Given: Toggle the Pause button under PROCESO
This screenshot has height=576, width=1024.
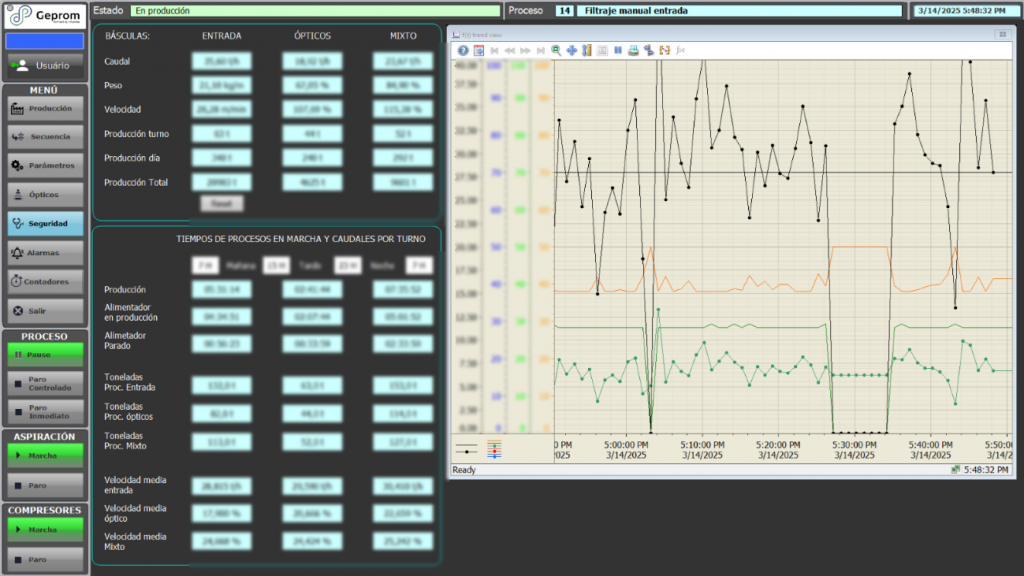Looking at the screenshot, I should tap(45, 354).
